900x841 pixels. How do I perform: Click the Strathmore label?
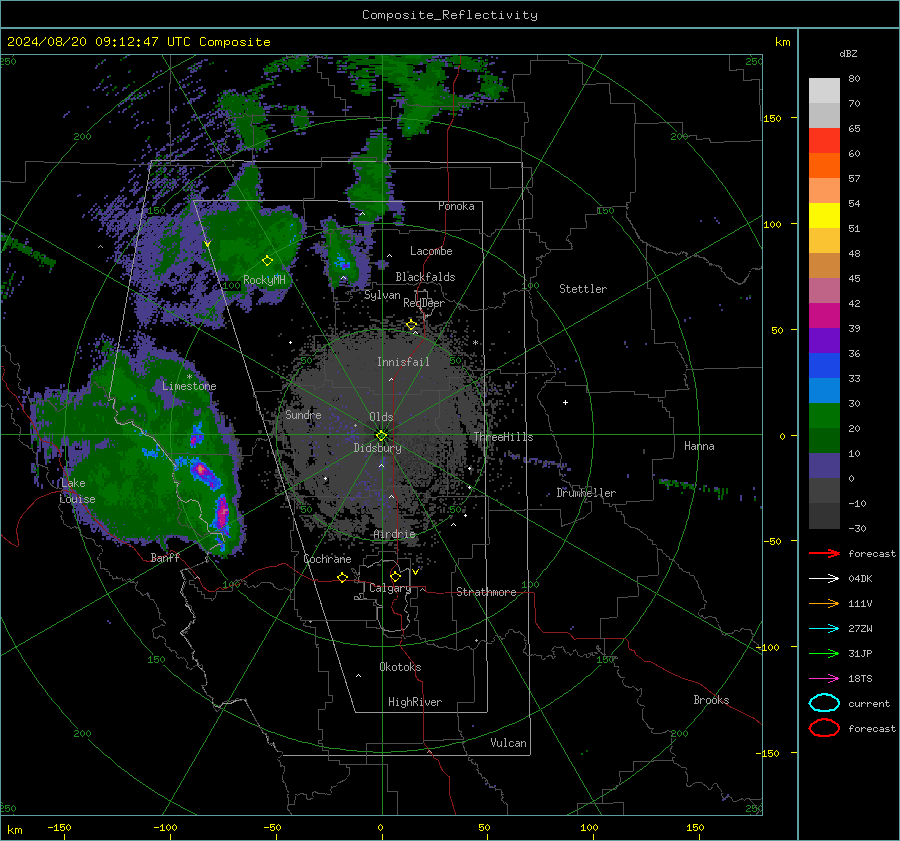(486, 592)
